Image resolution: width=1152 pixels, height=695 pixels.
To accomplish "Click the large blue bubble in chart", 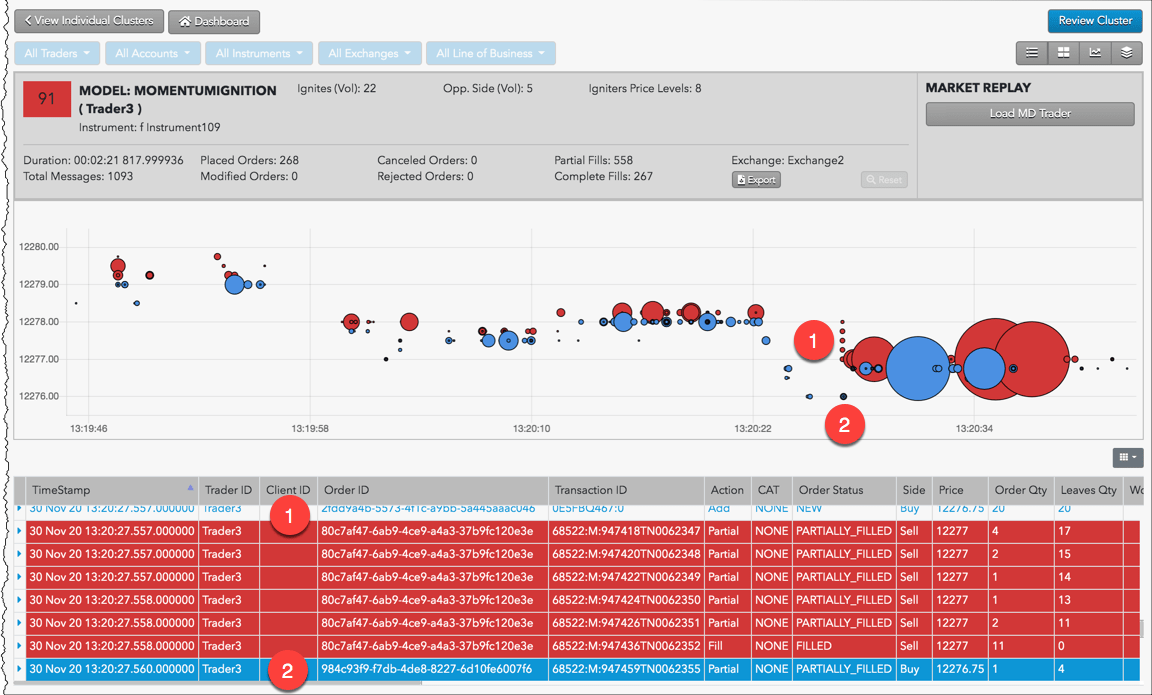I will tap(918, 368).
